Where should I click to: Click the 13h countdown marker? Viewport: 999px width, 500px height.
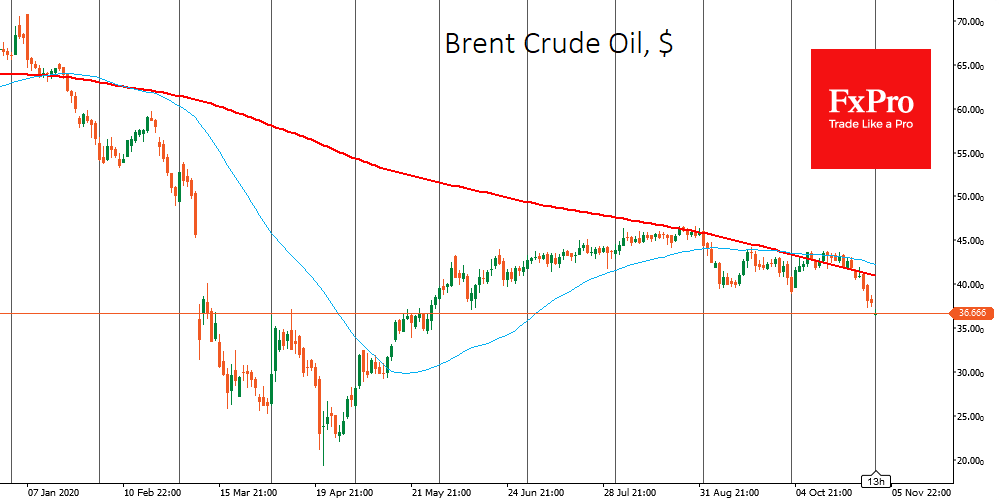coord(876,478)
